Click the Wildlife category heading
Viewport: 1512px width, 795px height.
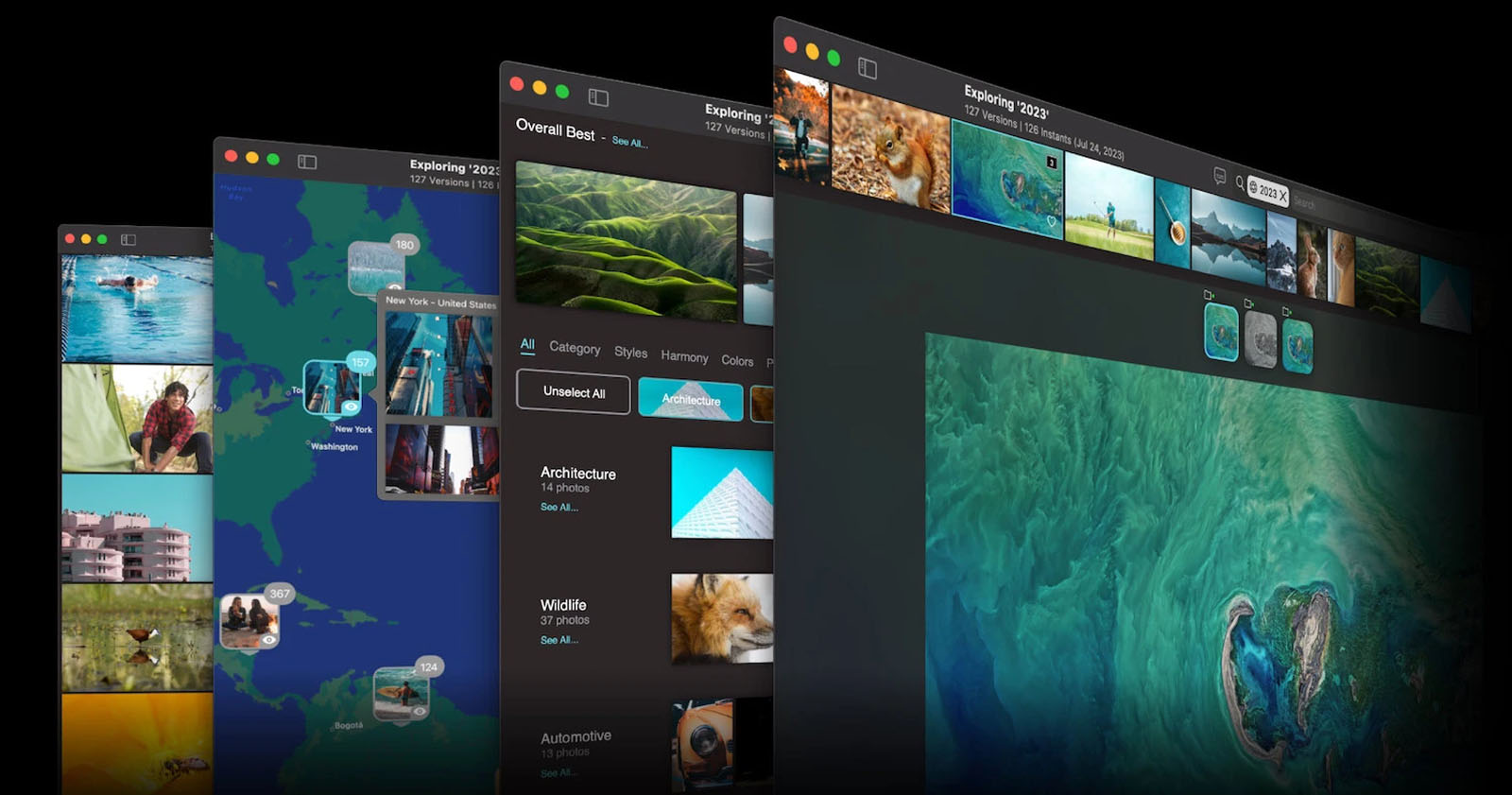coord(563,605)
